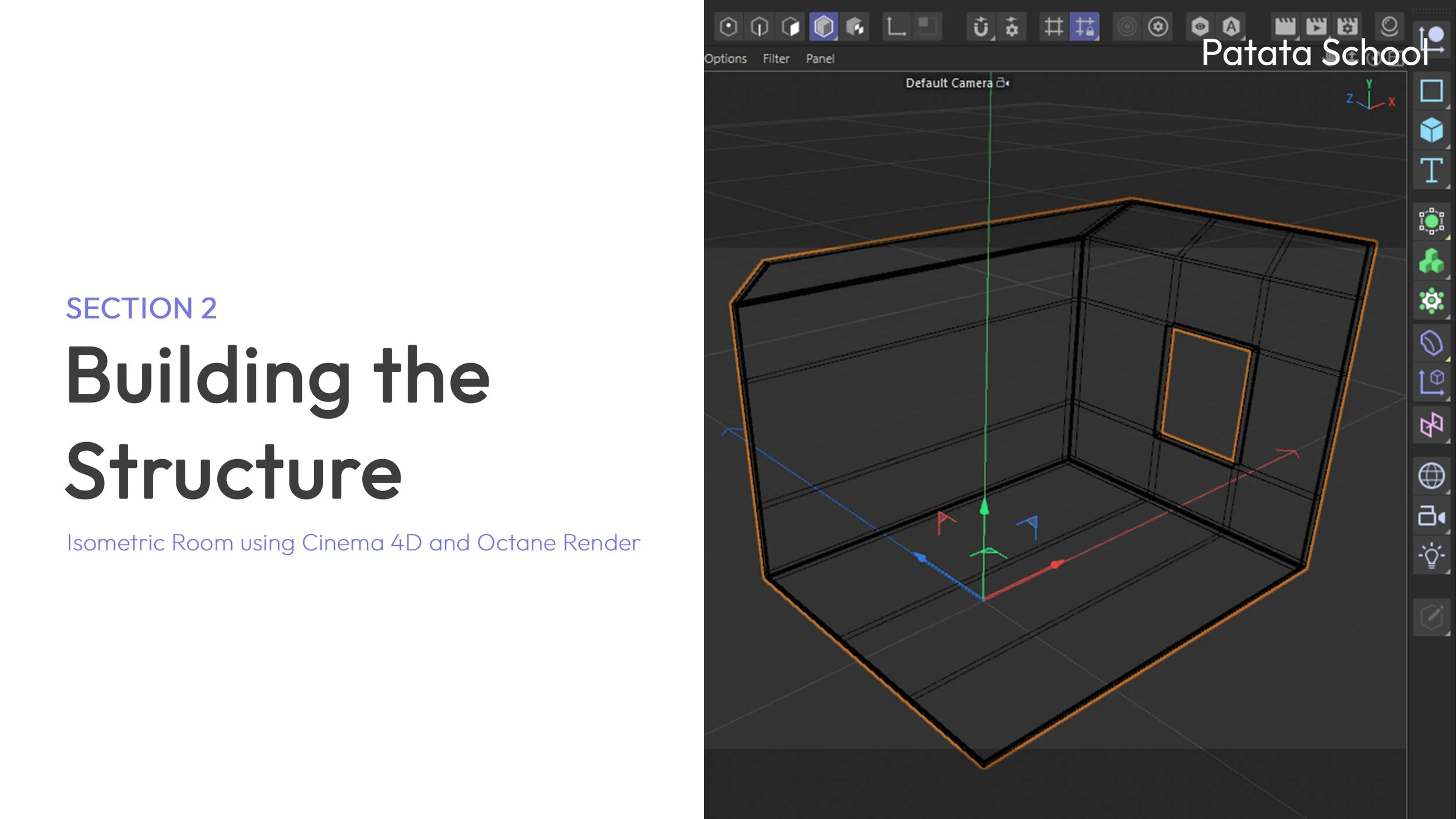Viewport: 1456px width, 819px height.
Task: Select the Cube primitive object icon
Action: point(1431,130)
